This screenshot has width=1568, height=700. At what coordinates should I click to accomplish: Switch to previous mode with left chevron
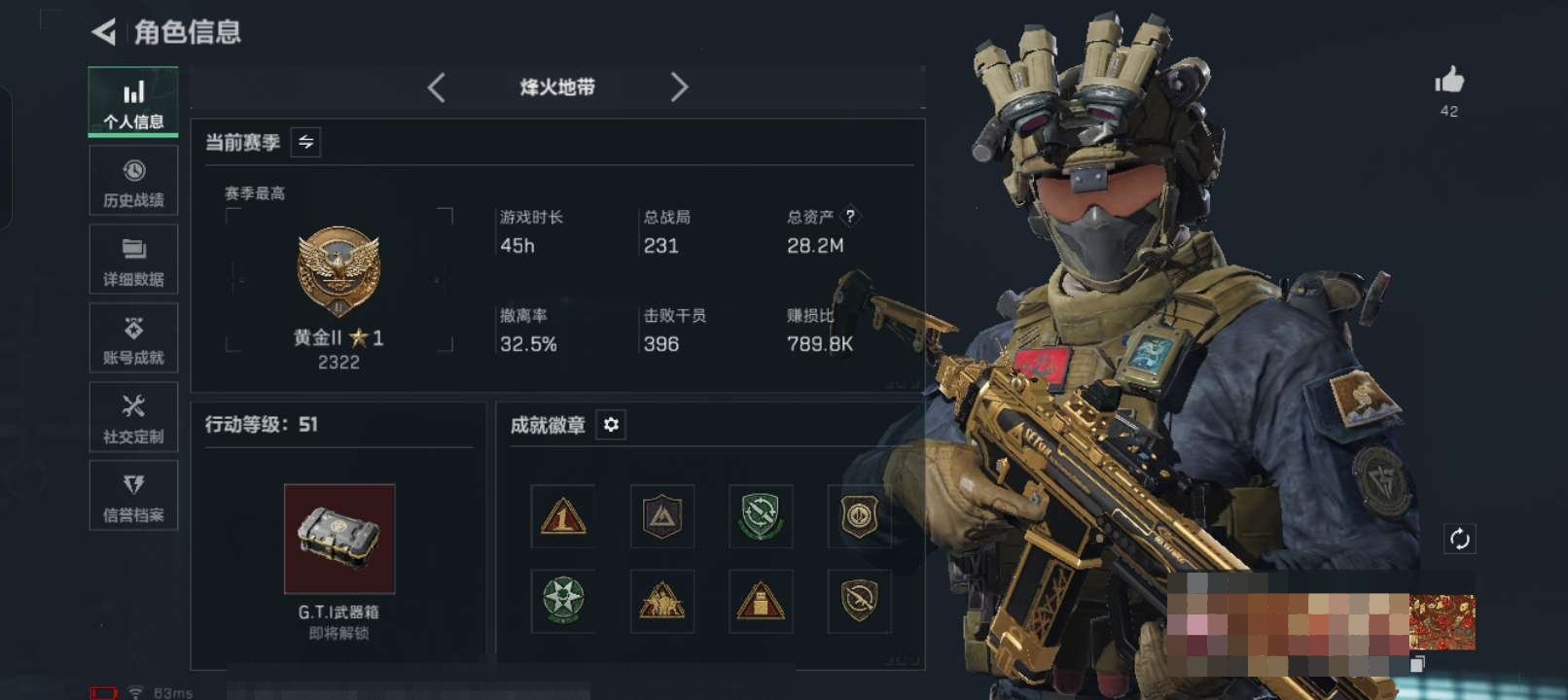437,87
